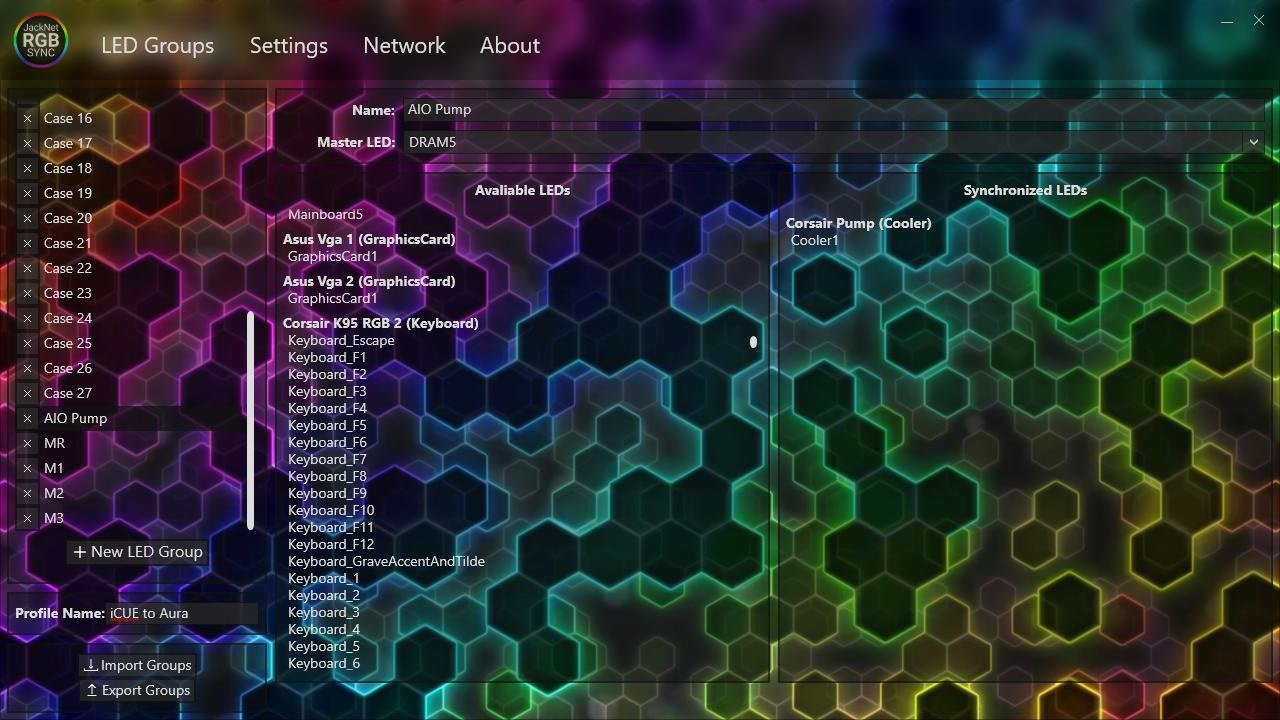Select the M2 group
The height and width of the screenshot is (720, 1280).
pos(53,493)
